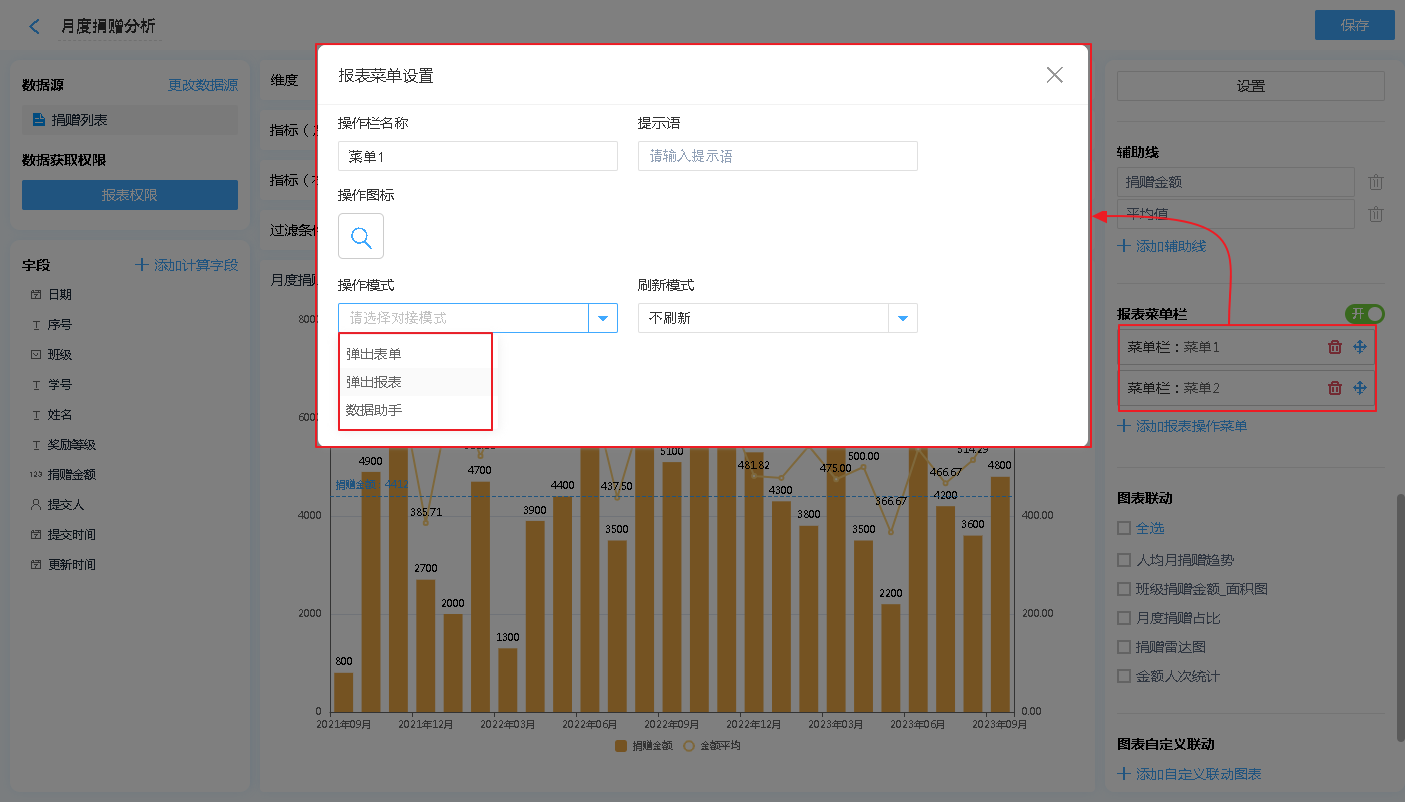
Task: Open the 操作模式 dropdown arrow
Action: (603, 318)
